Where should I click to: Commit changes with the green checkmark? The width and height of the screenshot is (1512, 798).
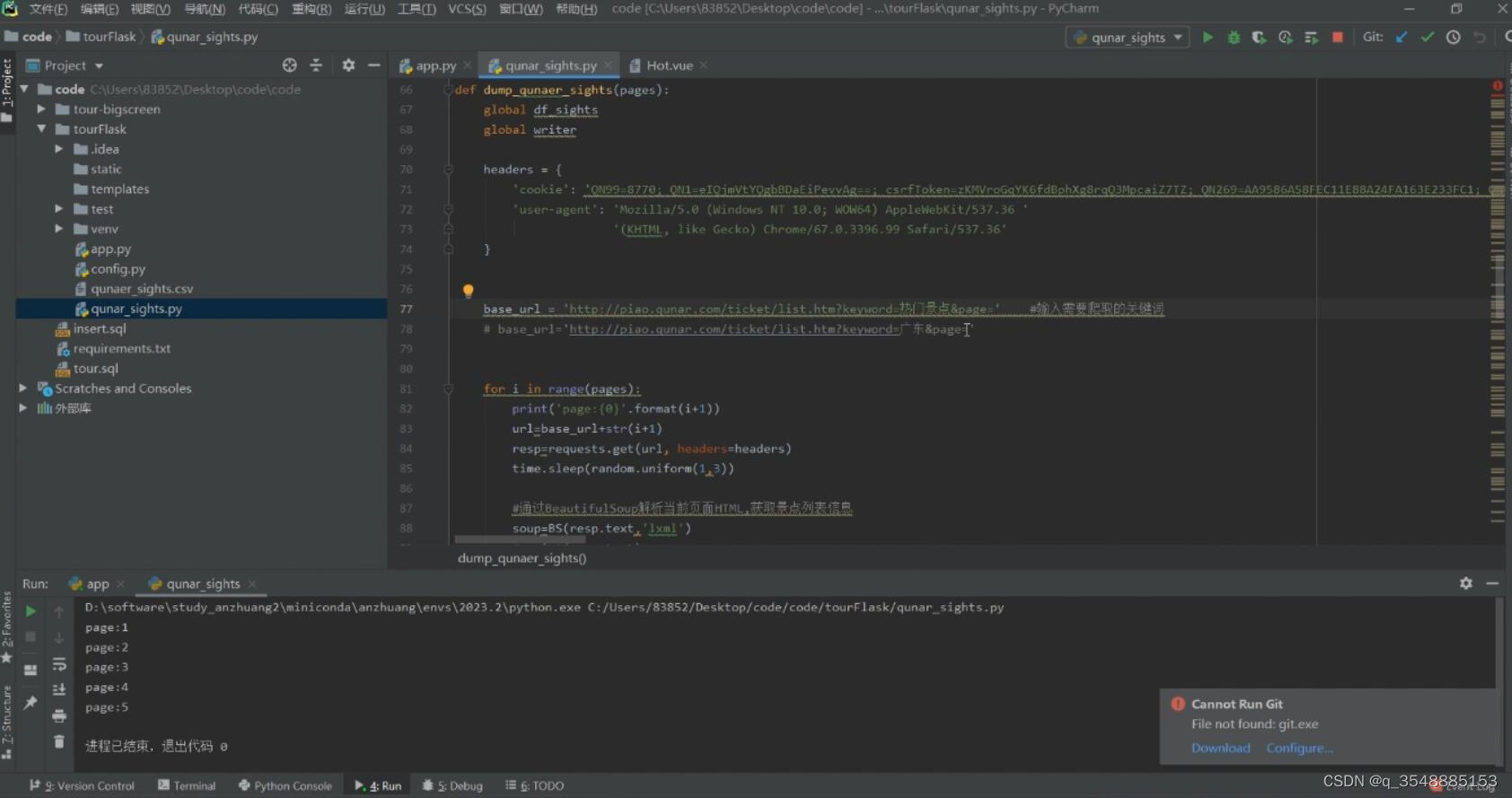click(x=1428, y=37)
